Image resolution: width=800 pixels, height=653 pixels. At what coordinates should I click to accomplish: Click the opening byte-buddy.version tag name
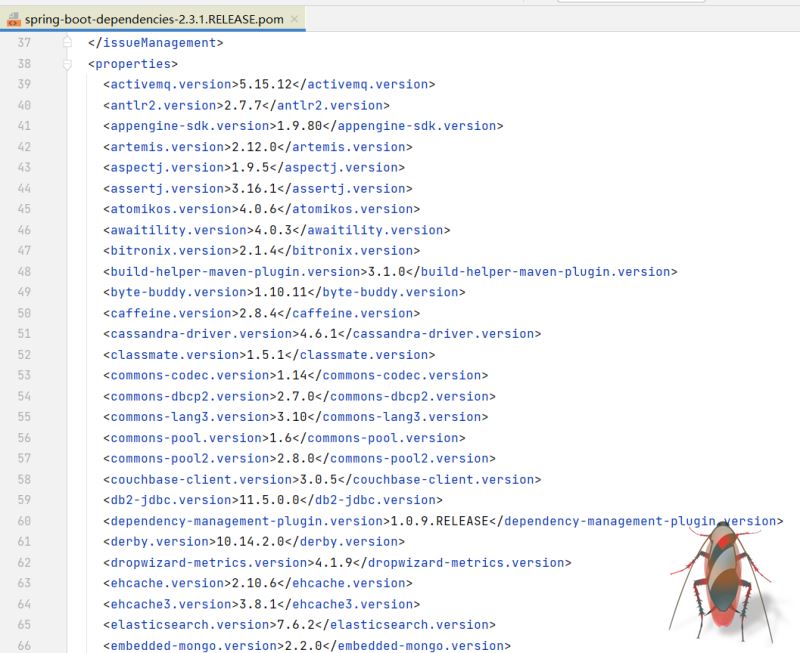click(x=179, y=292)
